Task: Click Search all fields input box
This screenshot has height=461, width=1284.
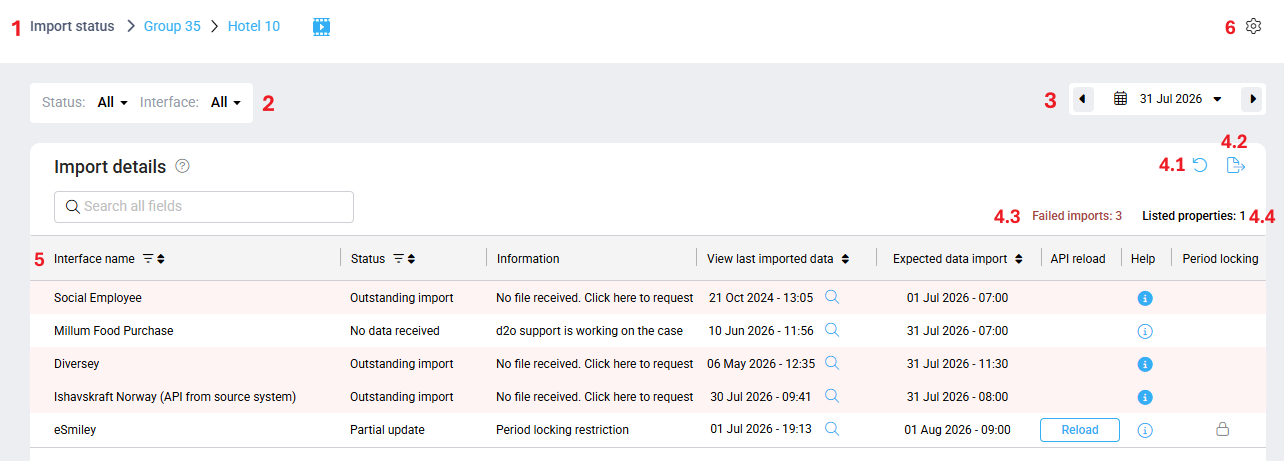Action: click(x=204, y=207)
